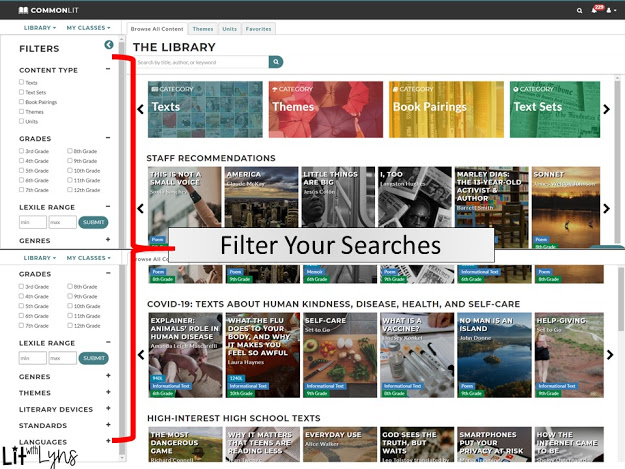This screenshot has height=469, width=625.
Task: Open the notifications bell with the 229 badge
Action: (591, 10)
